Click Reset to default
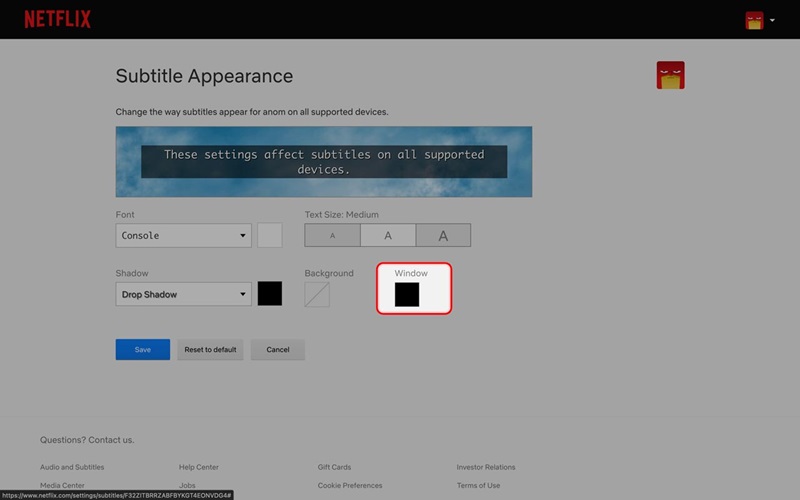The image size is (800, 500). tap(210, 350)
